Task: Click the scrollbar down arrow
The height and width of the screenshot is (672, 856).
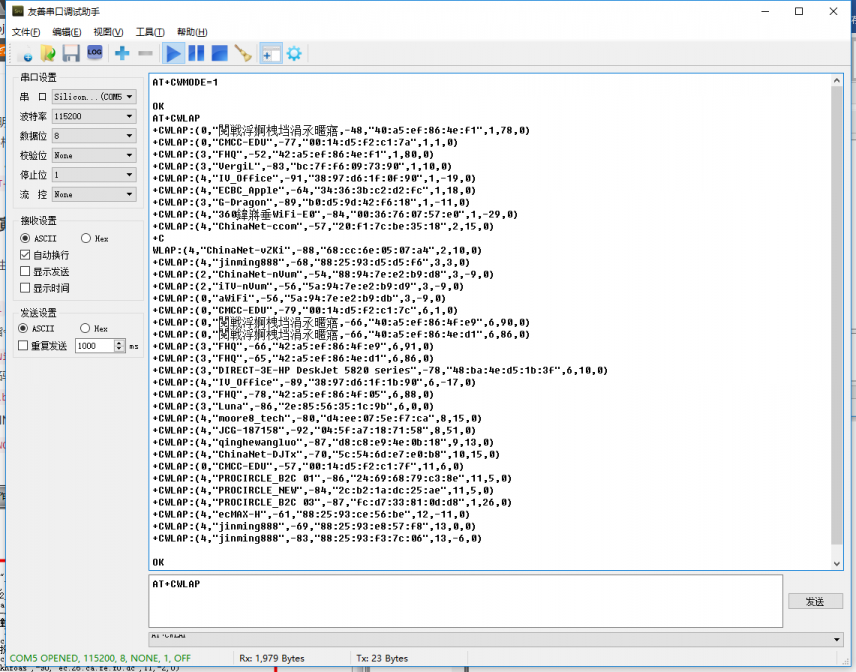Action: [x=836, y=564]
